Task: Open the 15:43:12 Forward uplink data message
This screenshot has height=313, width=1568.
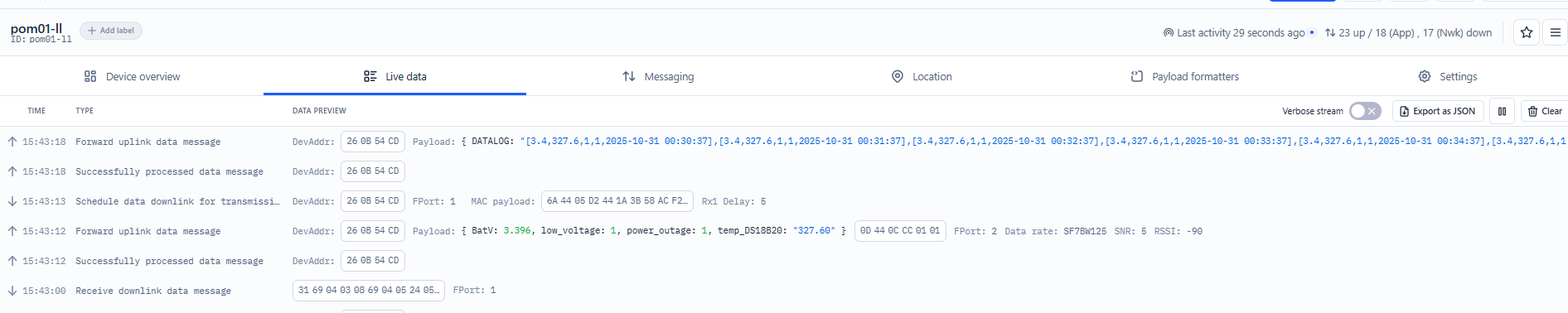Action: 784,231
